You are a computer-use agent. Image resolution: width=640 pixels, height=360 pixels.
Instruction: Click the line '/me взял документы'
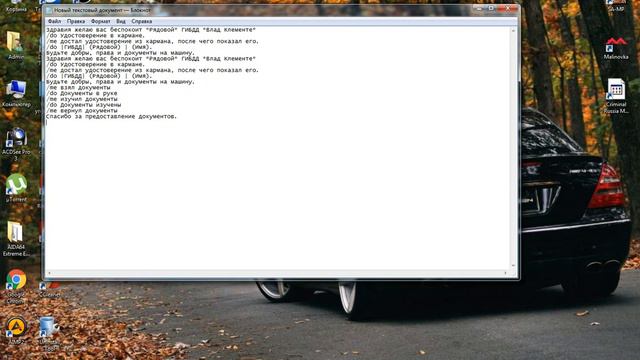click(78, 87)
